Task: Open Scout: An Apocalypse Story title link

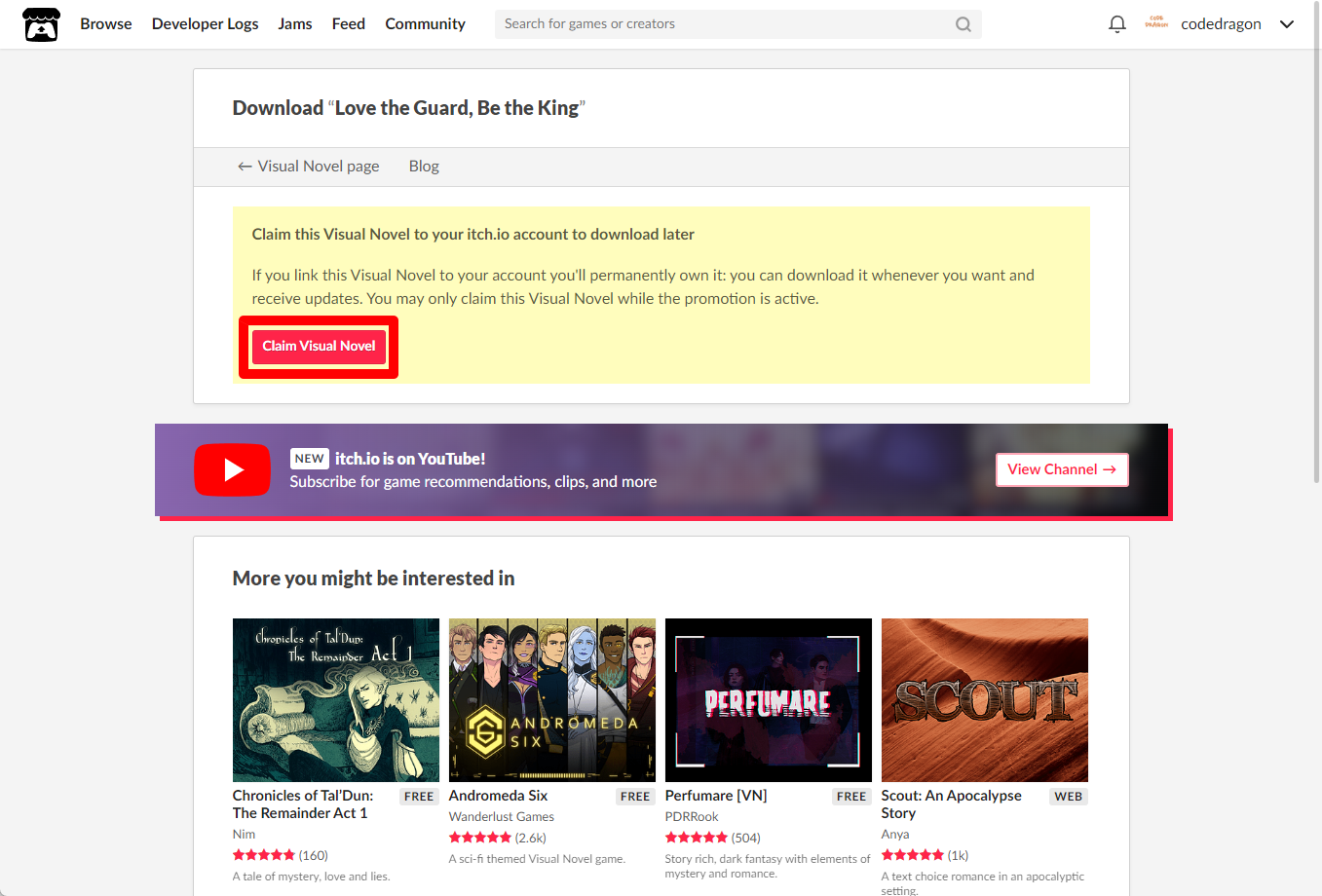Action: 952,804
